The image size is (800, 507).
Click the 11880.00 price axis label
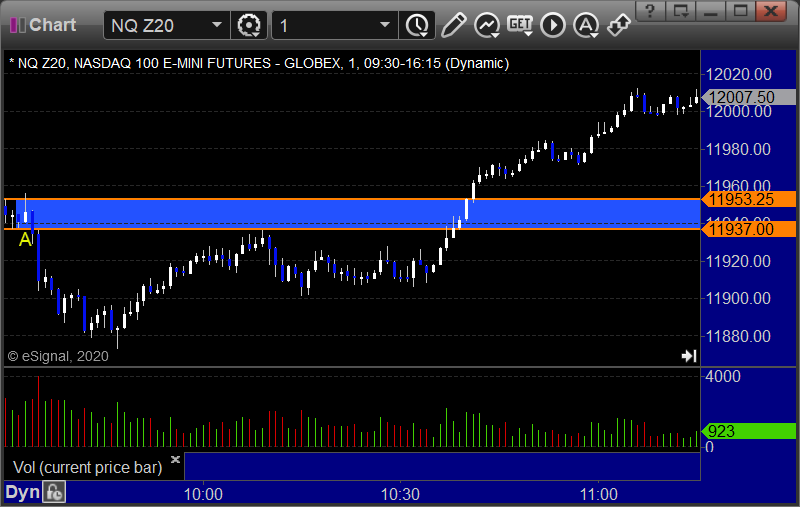[x=738, y=336]
